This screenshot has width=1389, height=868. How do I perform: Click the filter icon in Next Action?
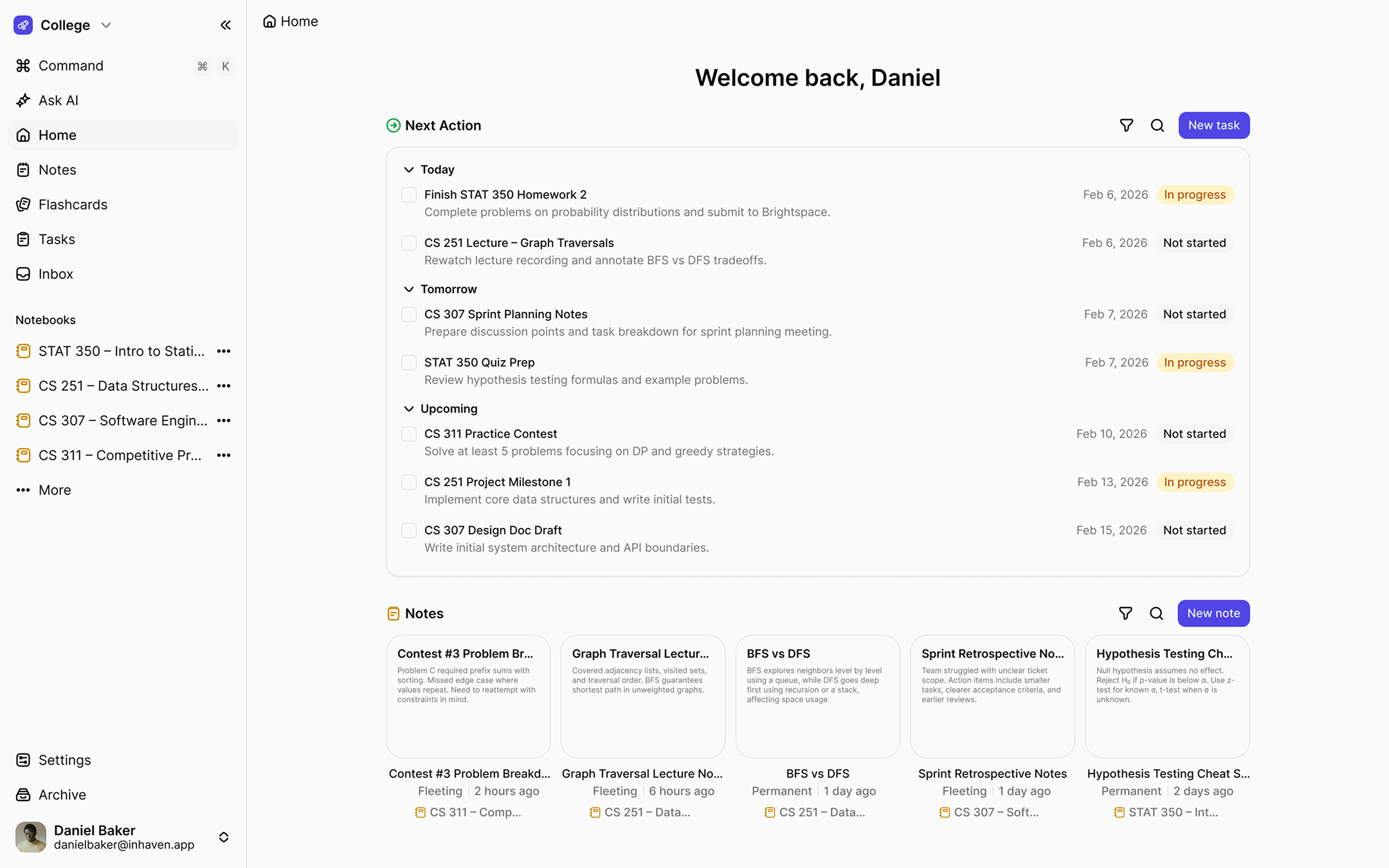[1126, 125]
